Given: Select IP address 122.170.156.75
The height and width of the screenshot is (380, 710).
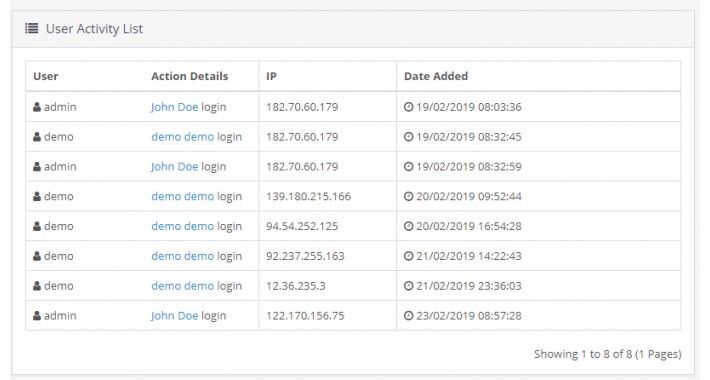Looking at the screenshot, I should point(305,316).
